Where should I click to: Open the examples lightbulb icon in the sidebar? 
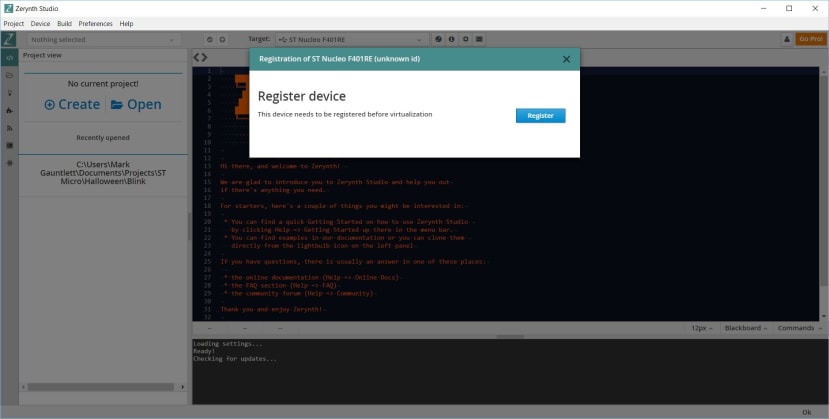point(9,93)
